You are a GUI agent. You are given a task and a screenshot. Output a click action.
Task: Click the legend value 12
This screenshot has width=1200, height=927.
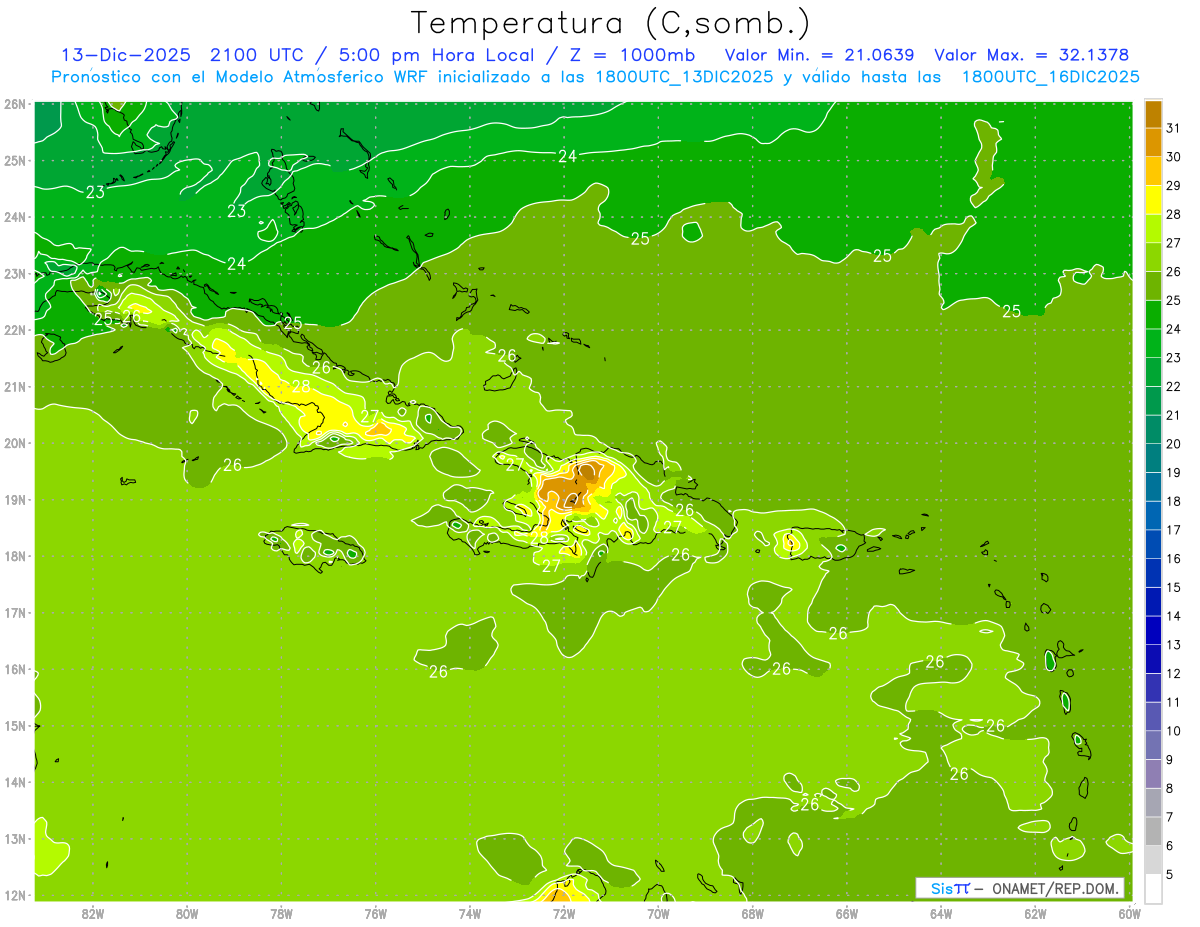pos(1173,673)
